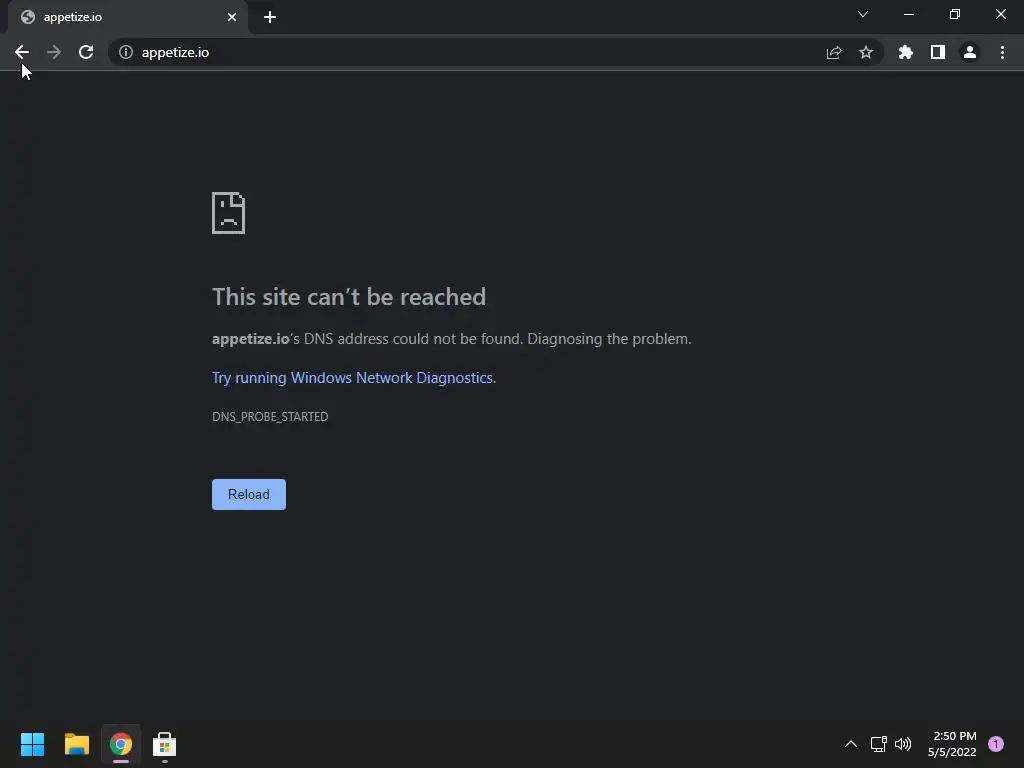
Task: Click the Chrome taskbar icon
Action: (x=121, y=744)
